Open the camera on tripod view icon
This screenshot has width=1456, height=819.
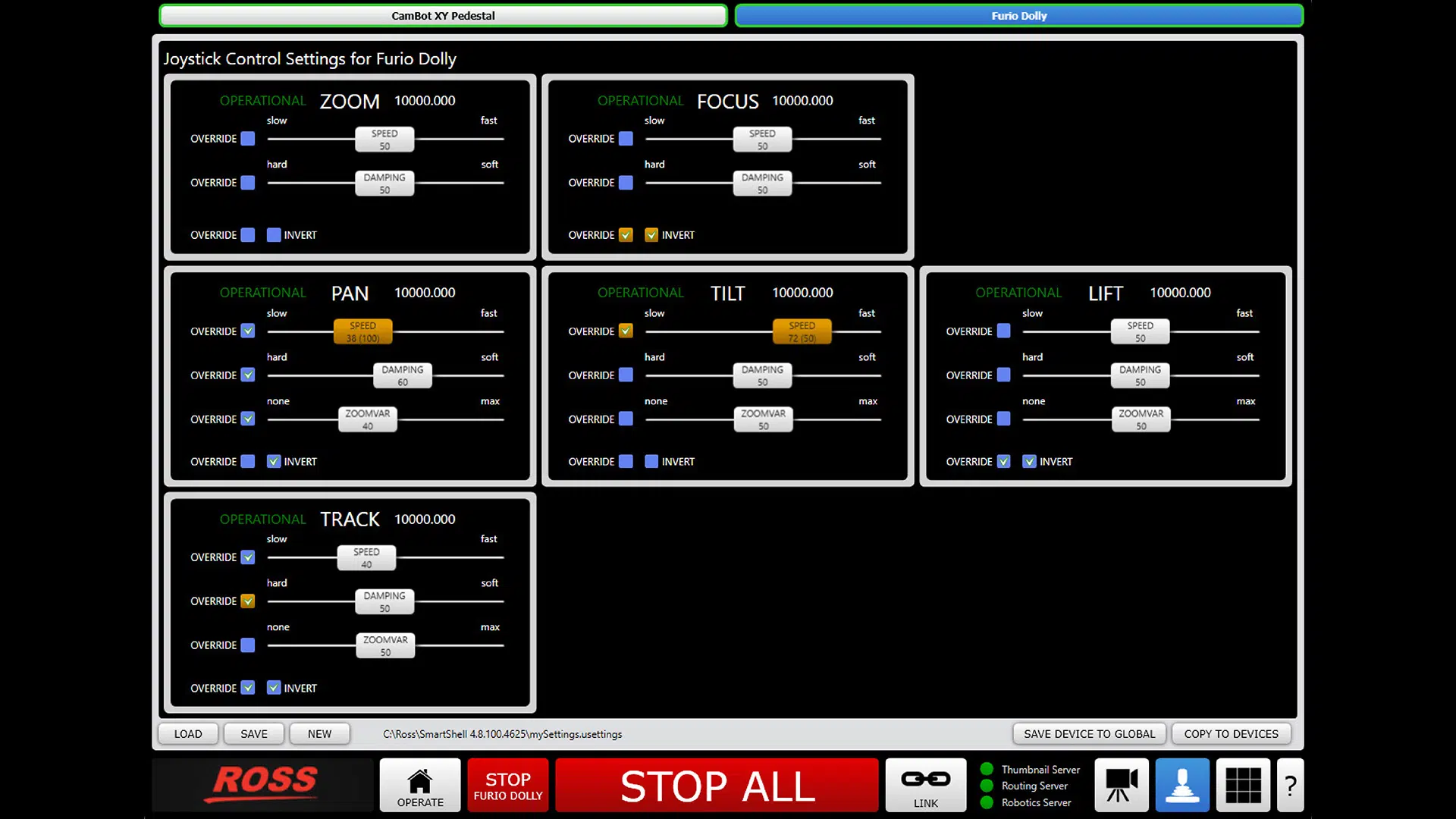pos(1122,786)
